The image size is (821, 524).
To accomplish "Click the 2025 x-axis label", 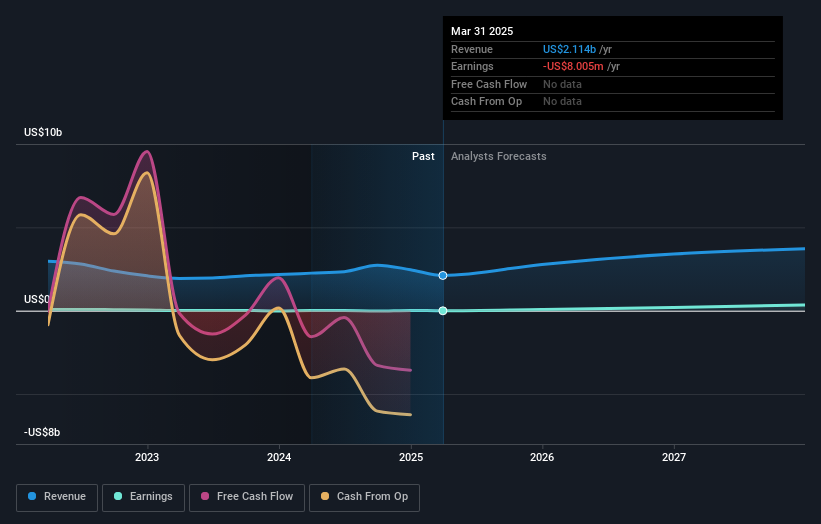I will coord(411,458).
